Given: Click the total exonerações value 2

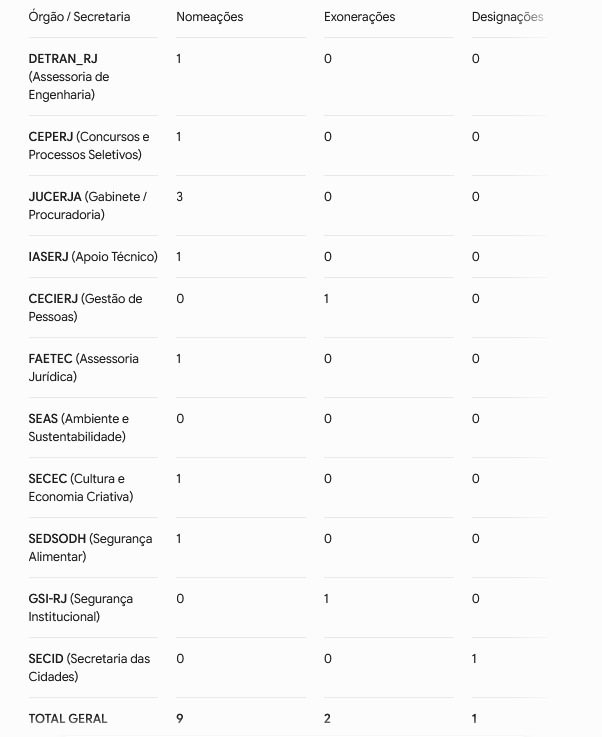Looking at the screenshot, I should tap(327, 719).
